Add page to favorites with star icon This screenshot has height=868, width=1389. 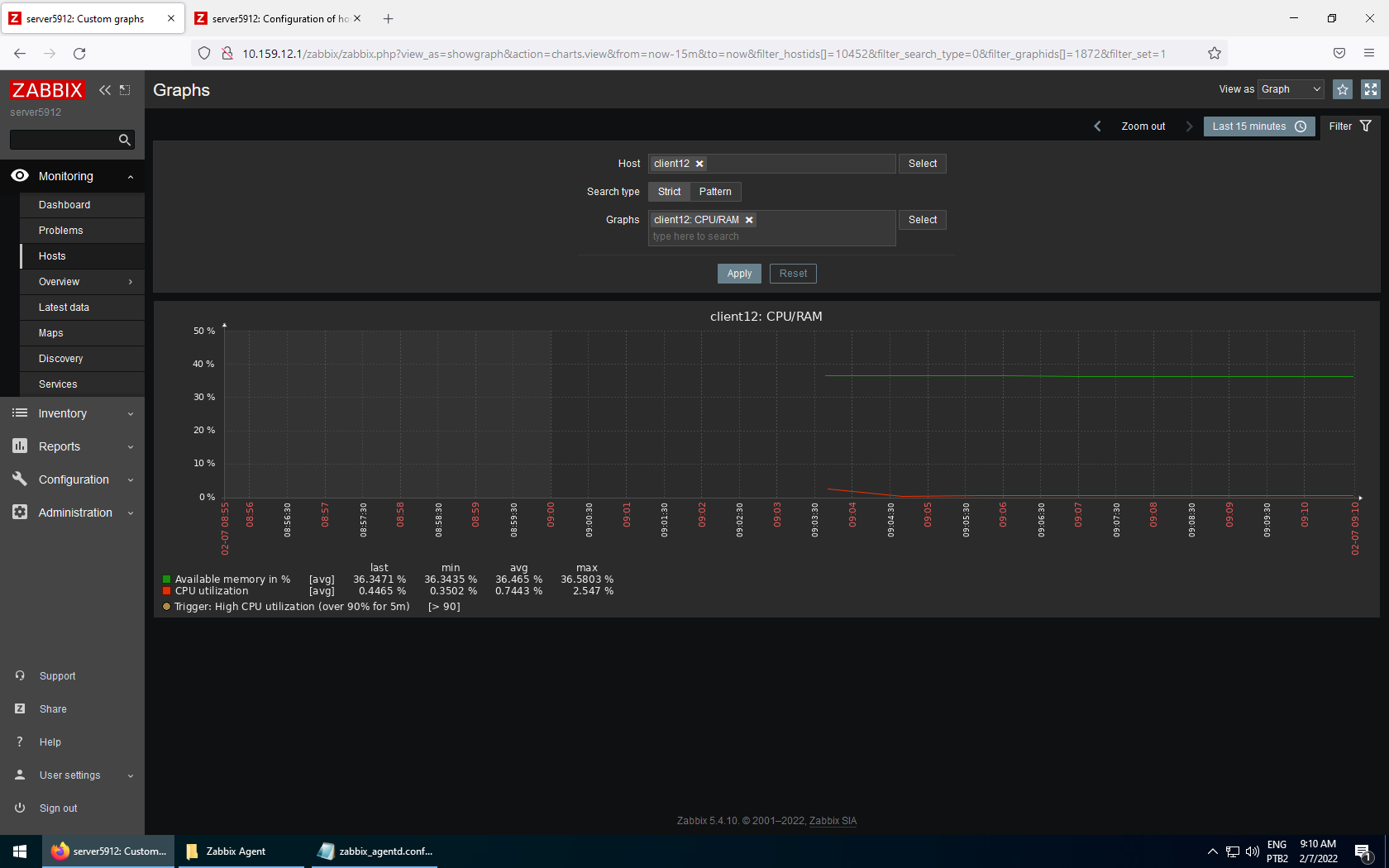[x=1342, y=89]
